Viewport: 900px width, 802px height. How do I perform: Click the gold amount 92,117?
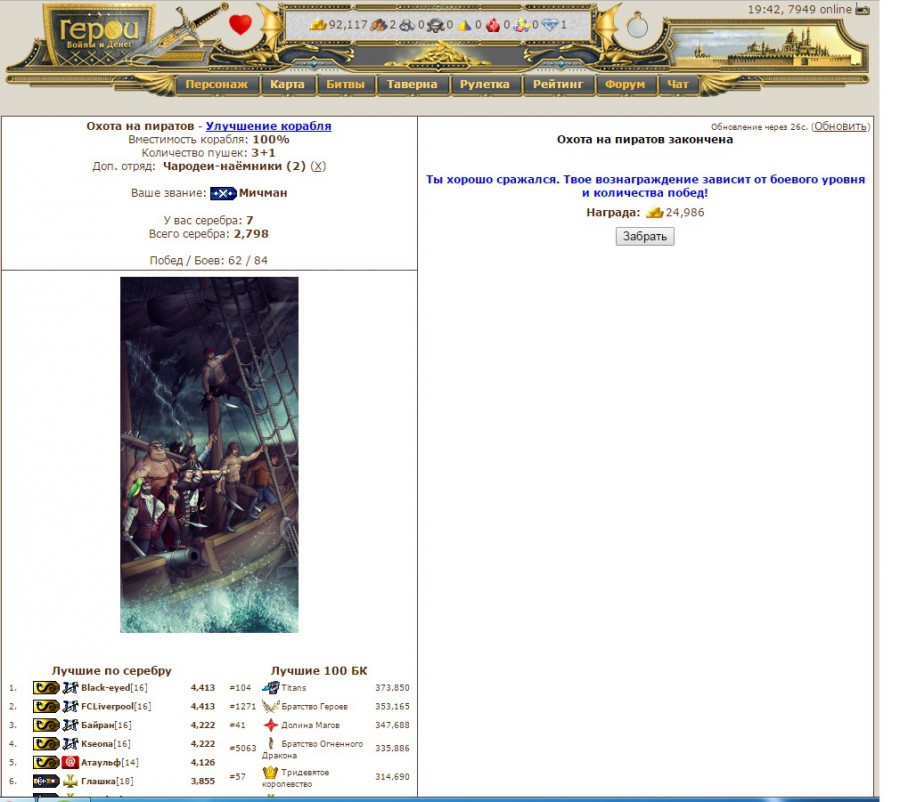(348, 25)
